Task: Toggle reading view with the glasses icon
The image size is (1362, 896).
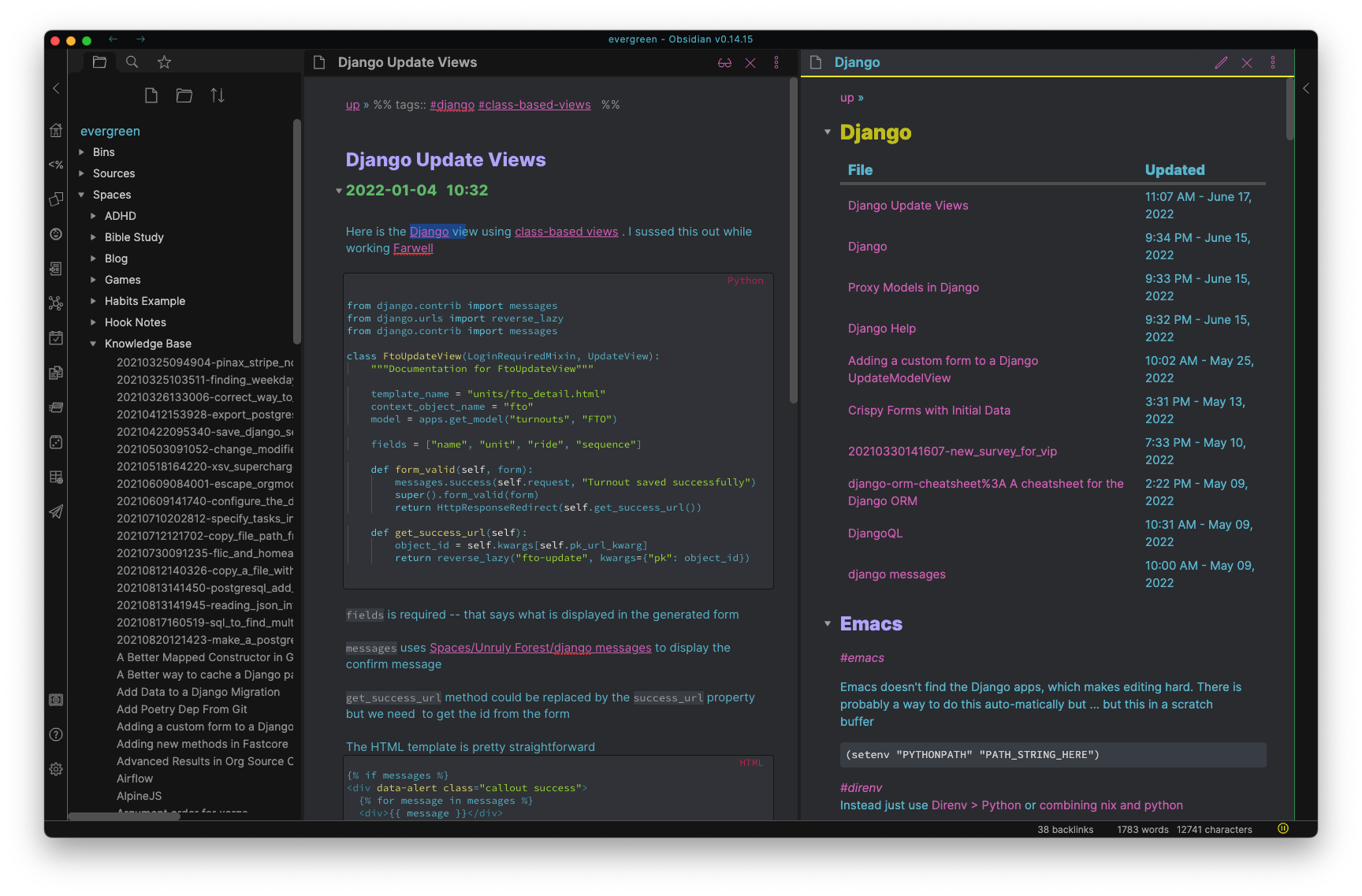Action: (724, 62)
